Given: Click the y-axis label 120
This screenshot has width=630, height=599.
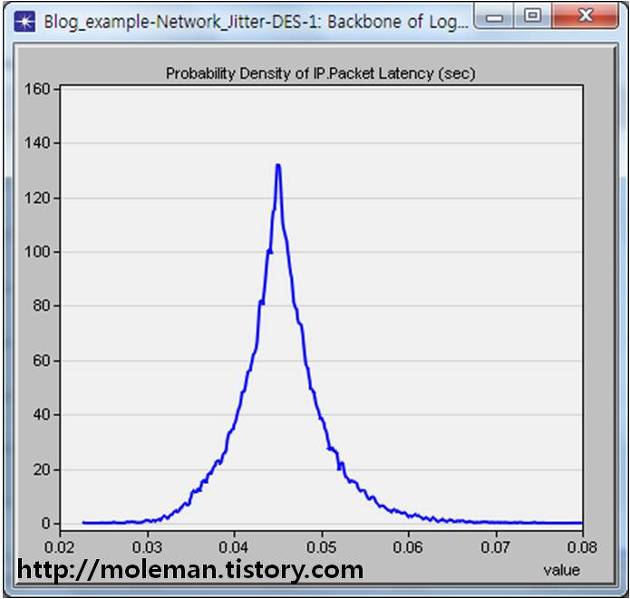Looking at the screenshot, I should point(37,198).
